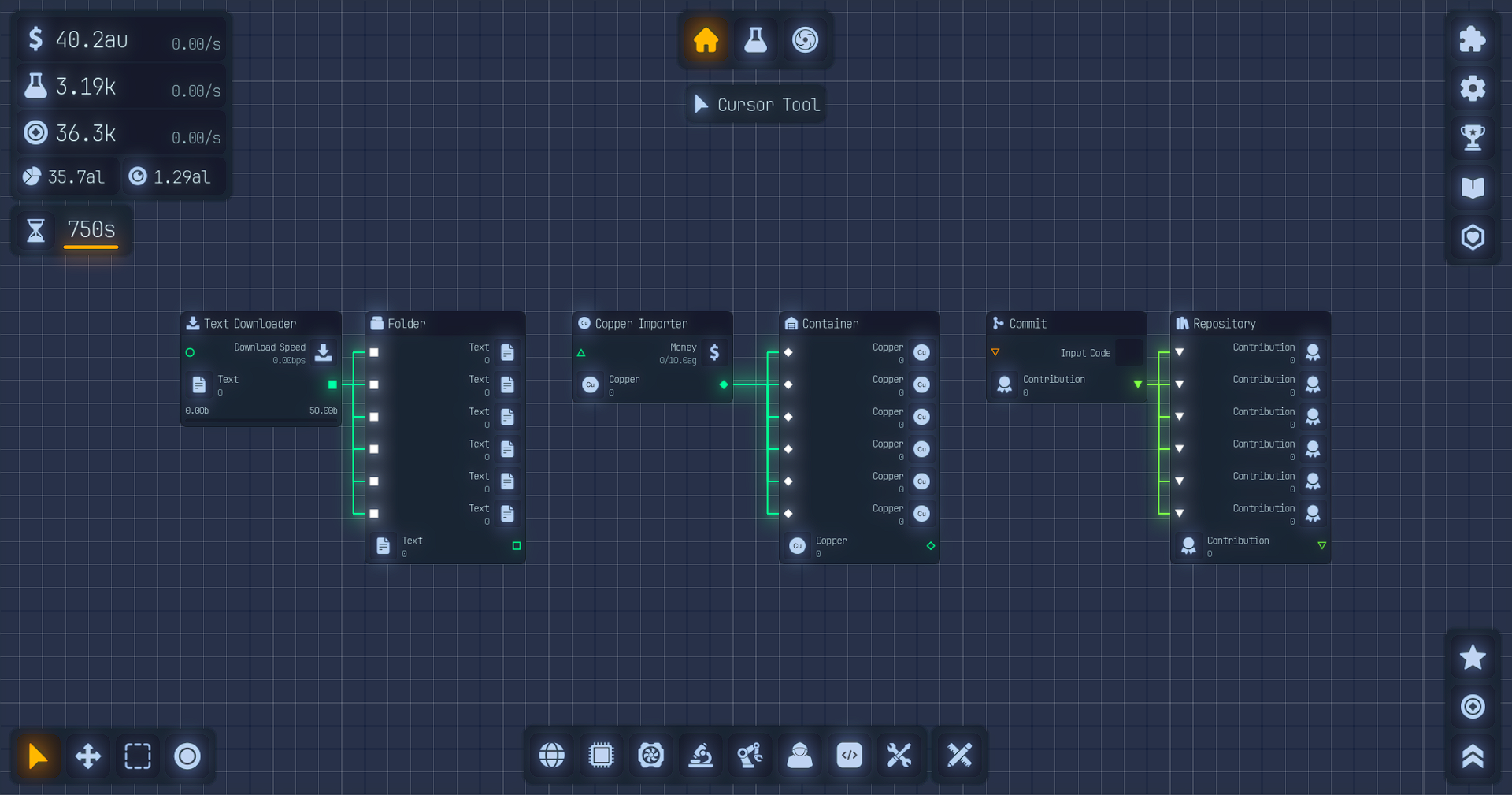Open the trophy achievements panel
Image resolution: width=1512 pixels, height=795 pixels.
tap(1473, 137)
